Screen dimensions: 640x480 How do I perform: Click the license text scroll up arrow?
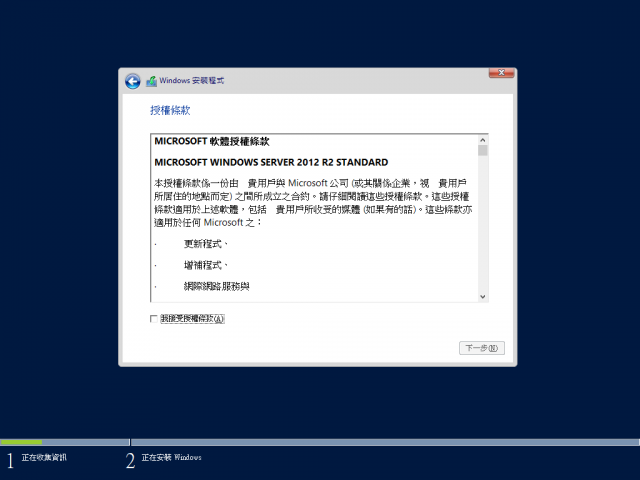pyautogui.click(x=483, y=140)
